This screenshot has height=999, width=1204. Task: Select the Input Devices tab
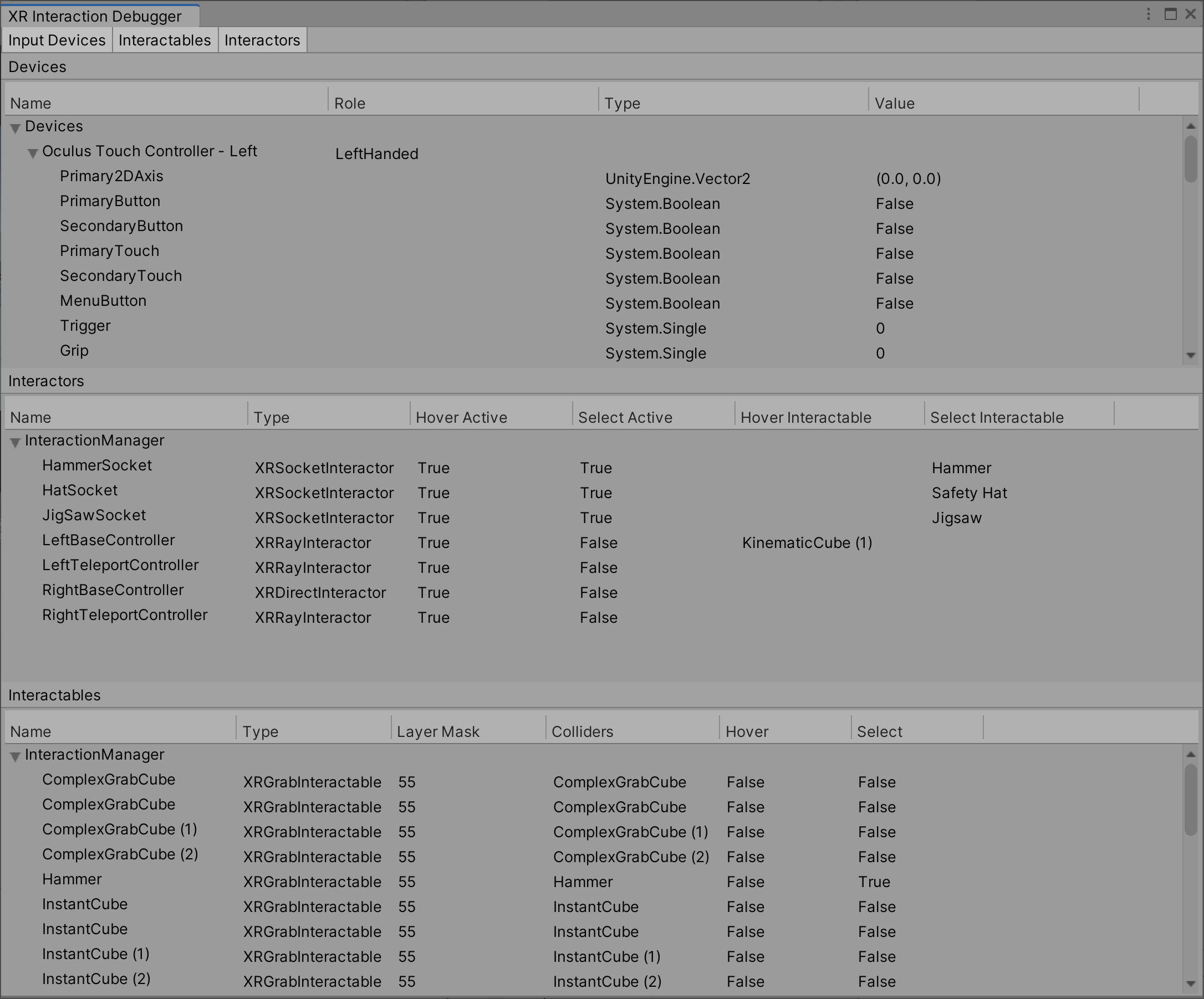pos(56,39)
